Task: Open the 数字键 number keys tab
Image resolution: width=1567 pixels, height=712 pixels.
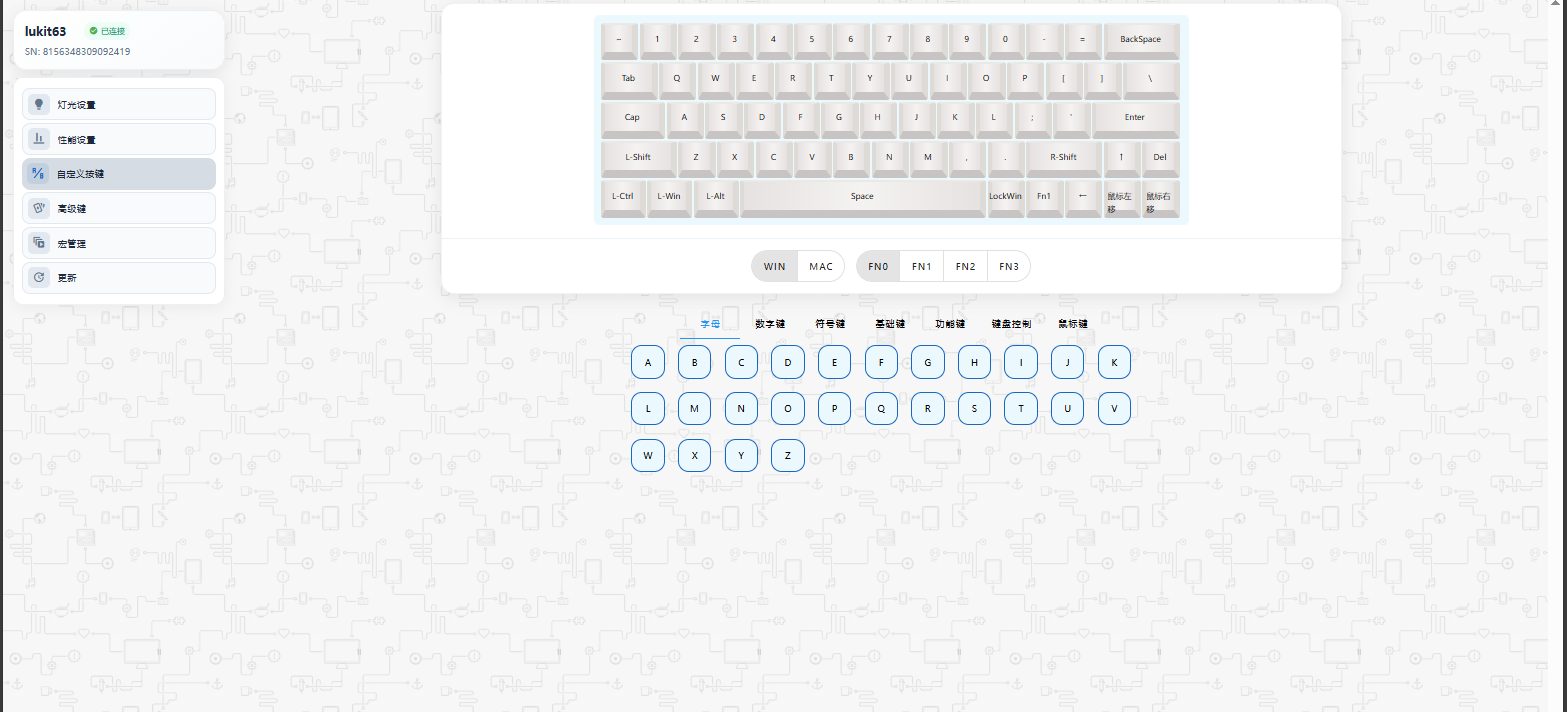Action: 770,324
